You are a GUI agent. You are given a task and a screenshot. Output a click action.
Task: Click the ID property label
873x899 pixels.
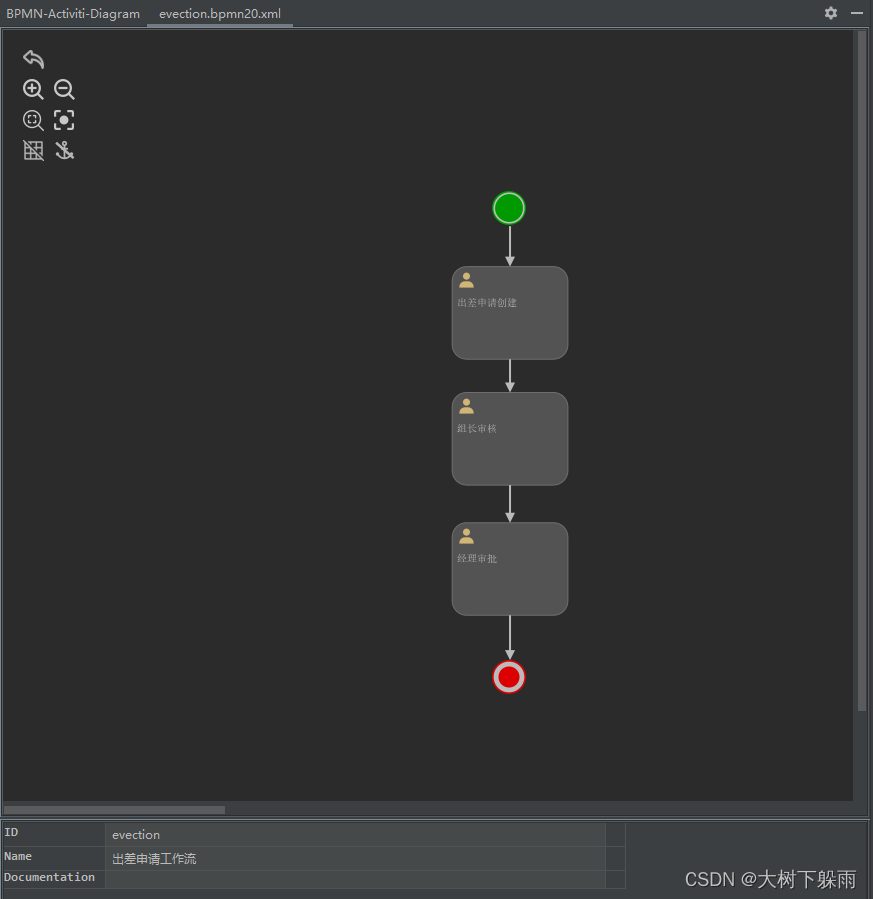click(11, 832)
